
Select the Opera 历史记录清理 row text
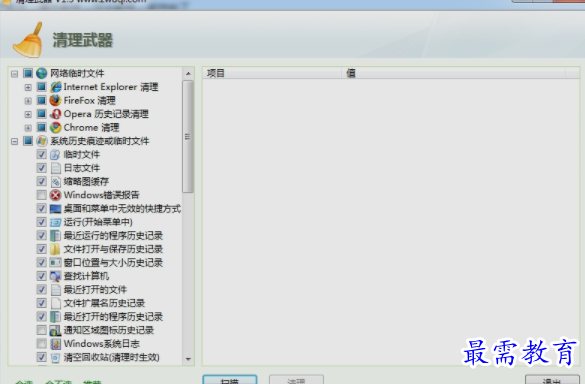106,114
